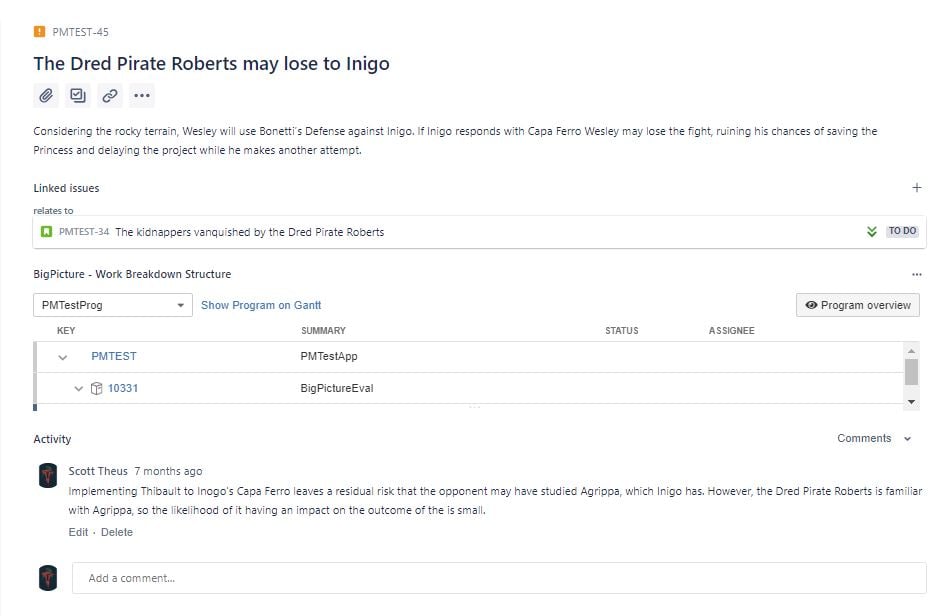The image size is (946, 616).
Task: Click the TO DO status lozenge
Action: point(902,231)
